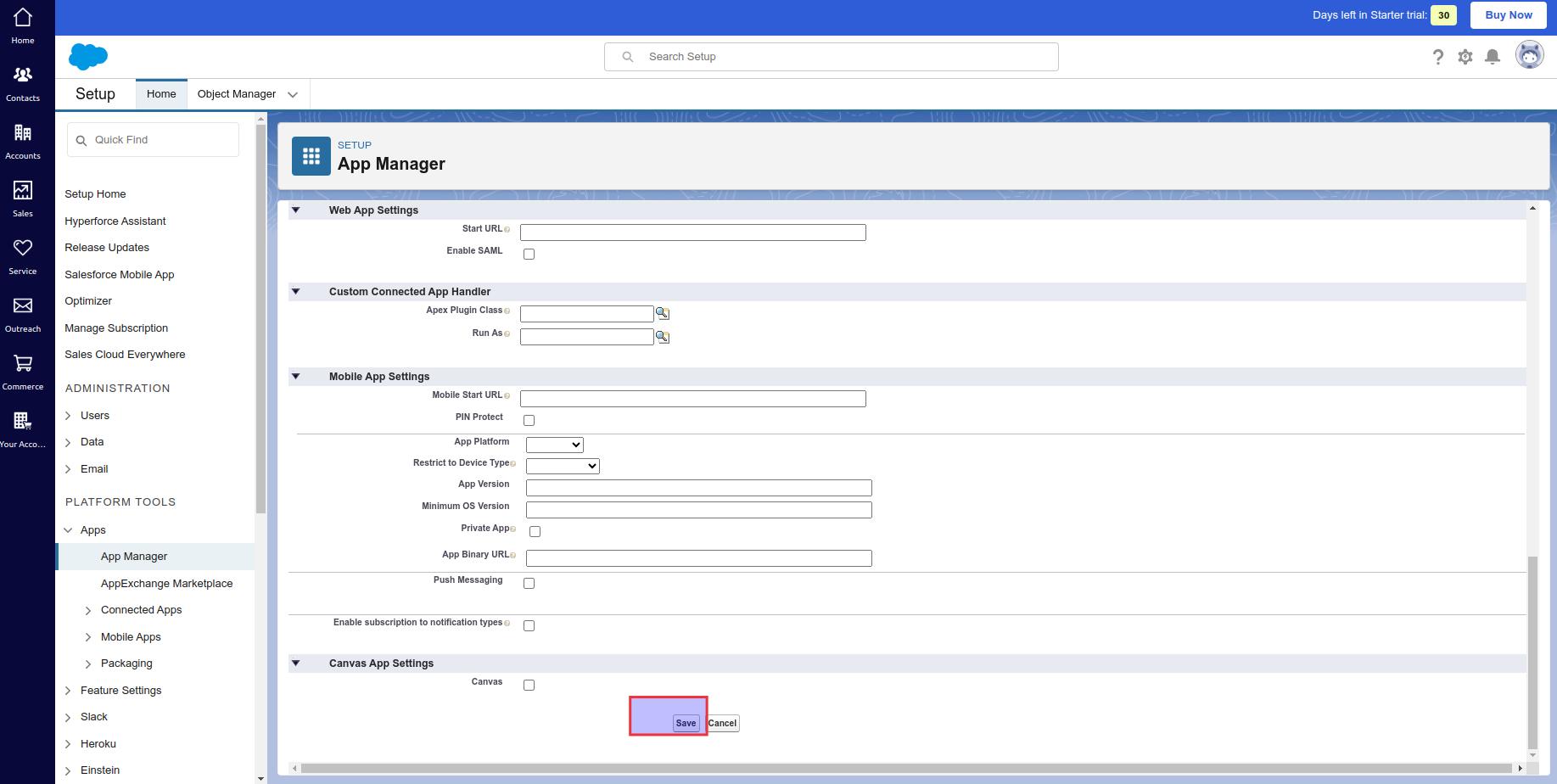Open the help question mark icon
Viewport: 1557px width, 784px height.
click(1437, 57)
